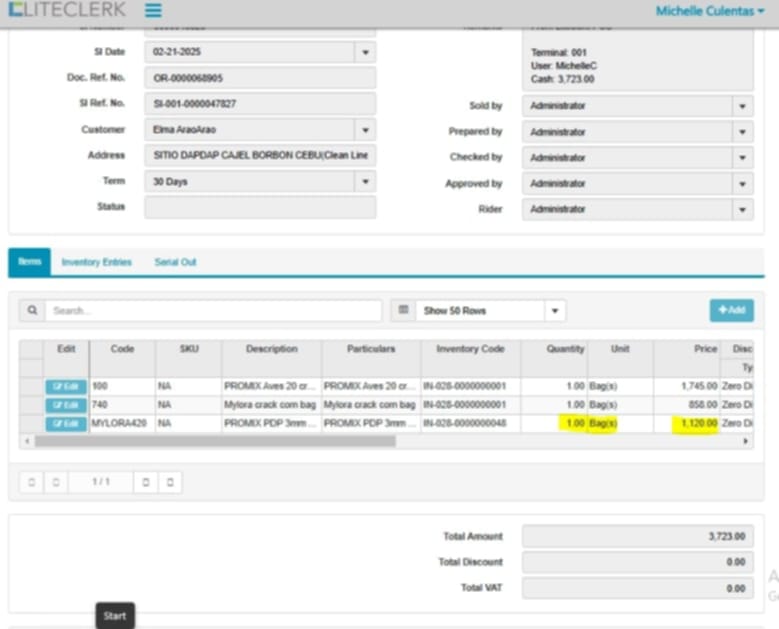Click the grid icon beside Show 50 Rows
This screenshot has height=629, width=779.
pos(403,311)
